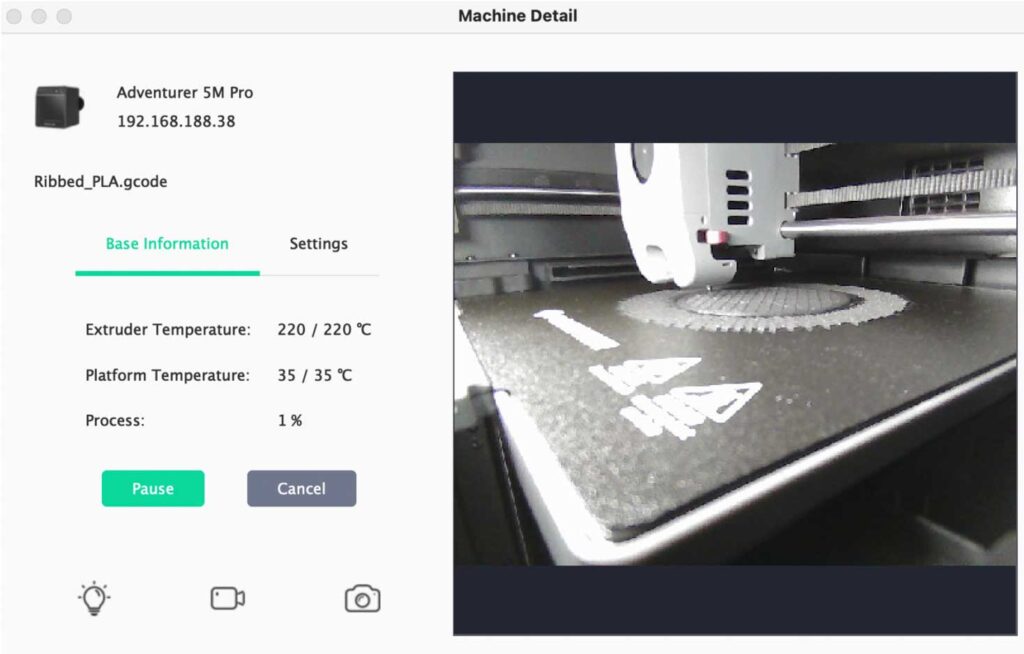The image size is (1024, 654).
Task: Click the live camera feed view
Action: coord(735,353)
